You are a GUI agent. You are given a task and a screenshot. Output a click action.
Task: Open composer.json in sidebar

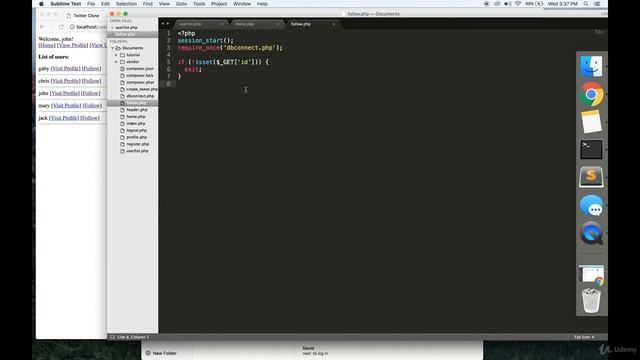click(140, 69)
